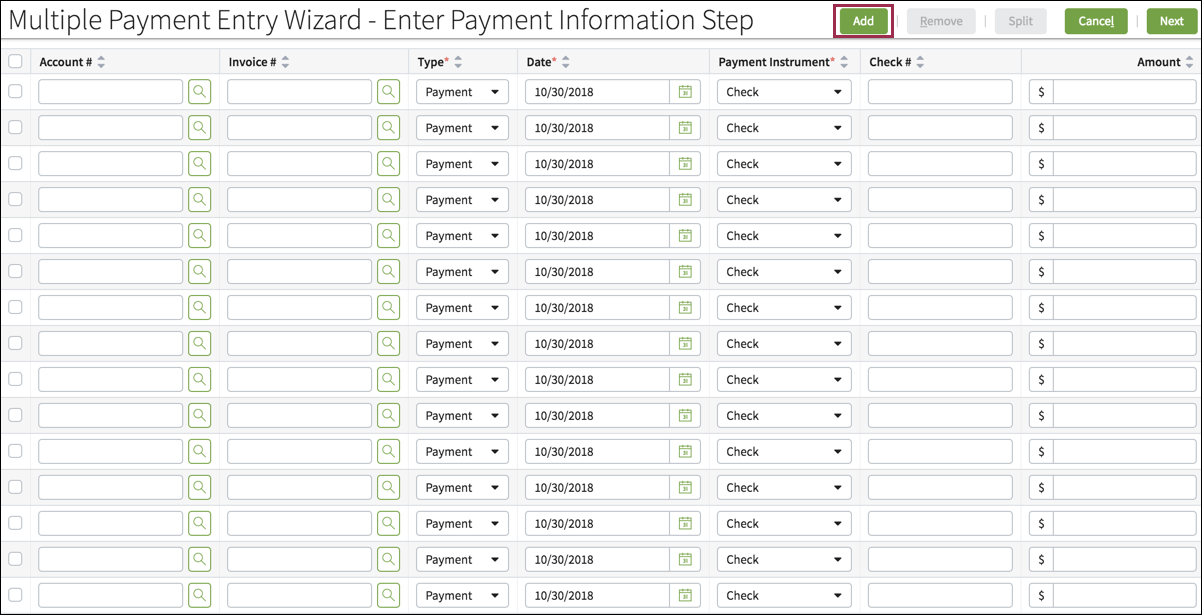The height and width of the screenshot is (615, 1202).
Task: Open the Invoice # lookup on the first row
Action: 388,91
